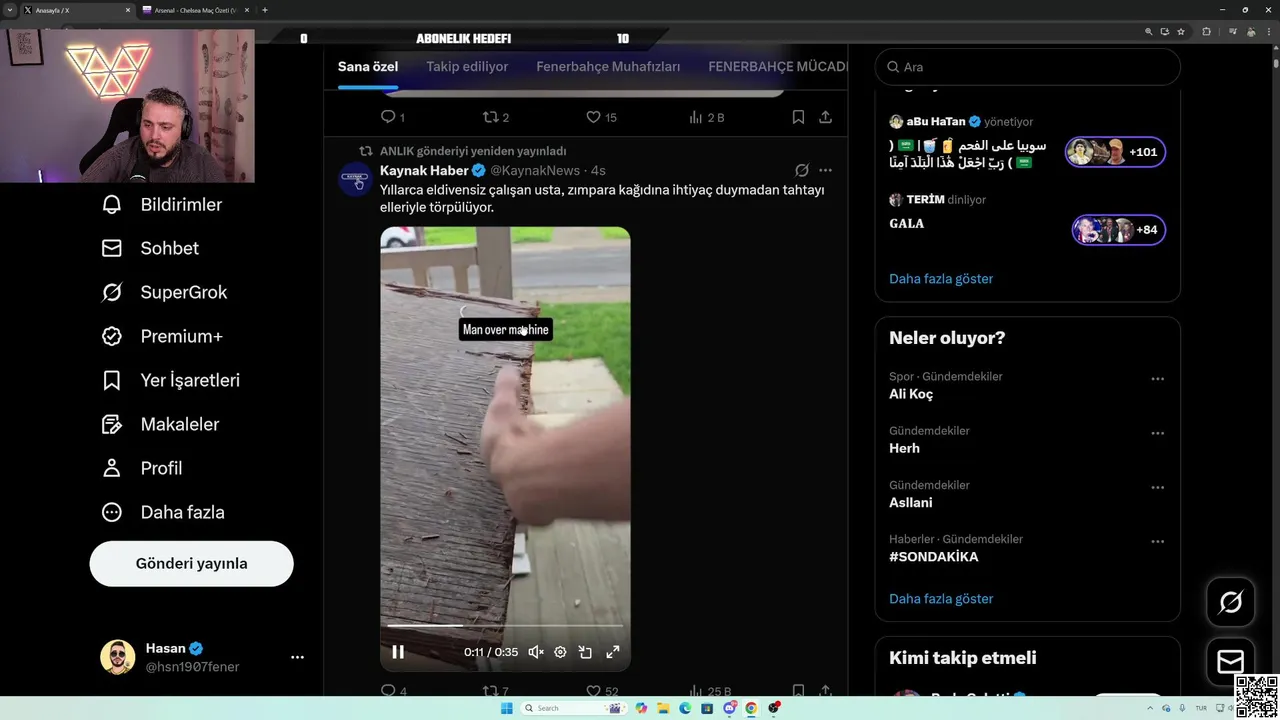Pause the playing video
The width and height of the screenshot is (1280, 720).
click(398, 652)
